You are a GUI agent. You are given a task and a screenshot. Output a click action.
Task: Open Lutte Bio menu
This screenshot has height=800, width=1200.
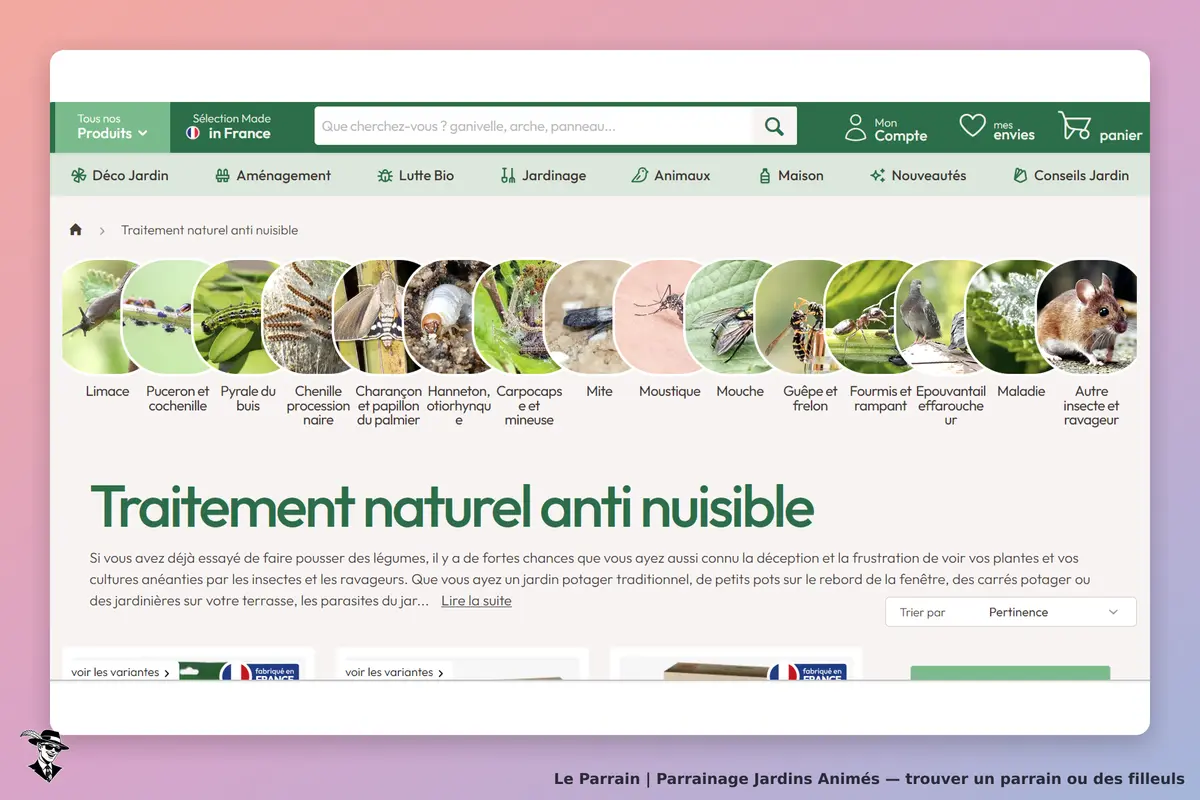(416, 175)
